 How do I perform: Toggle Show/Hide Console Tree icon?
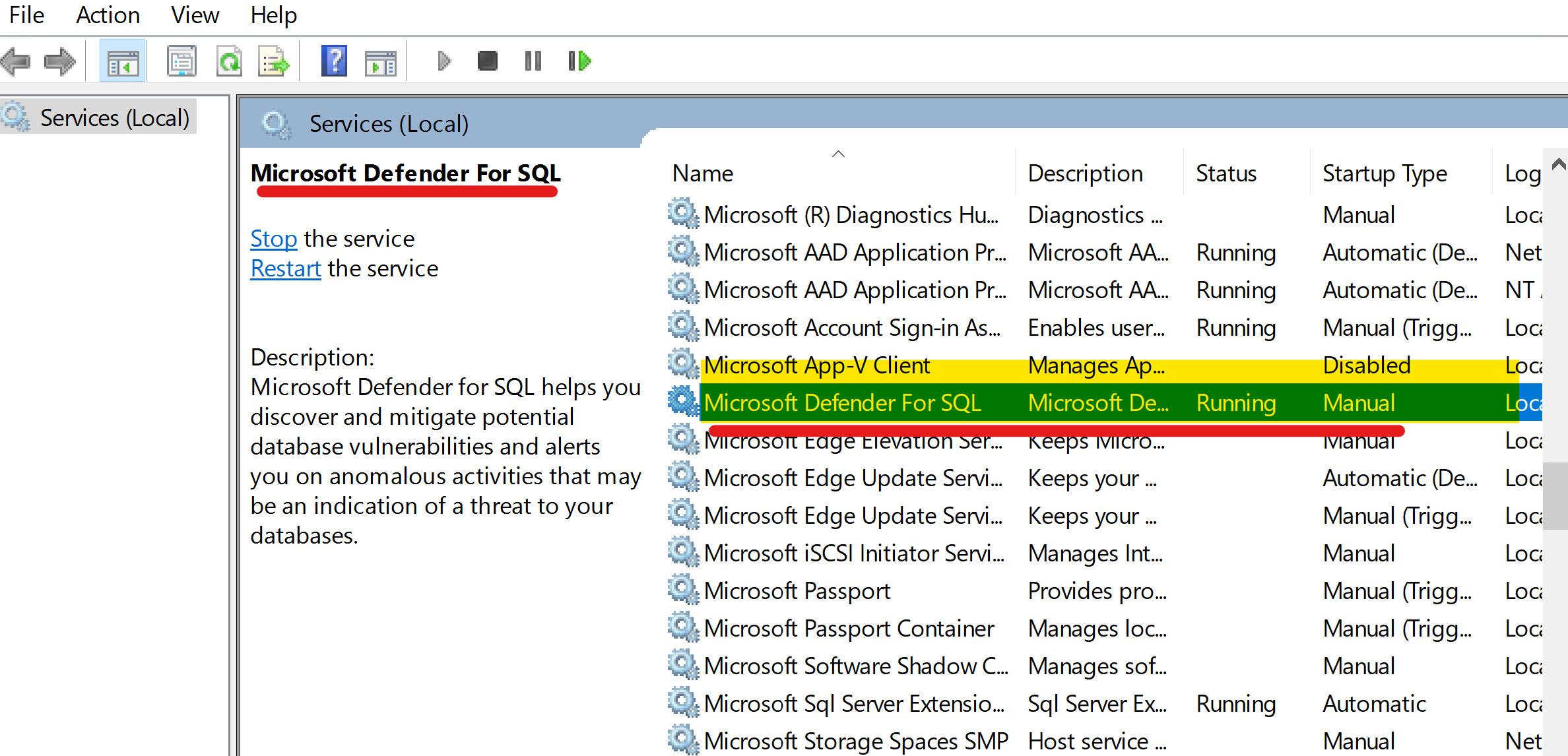click(123, 61)
